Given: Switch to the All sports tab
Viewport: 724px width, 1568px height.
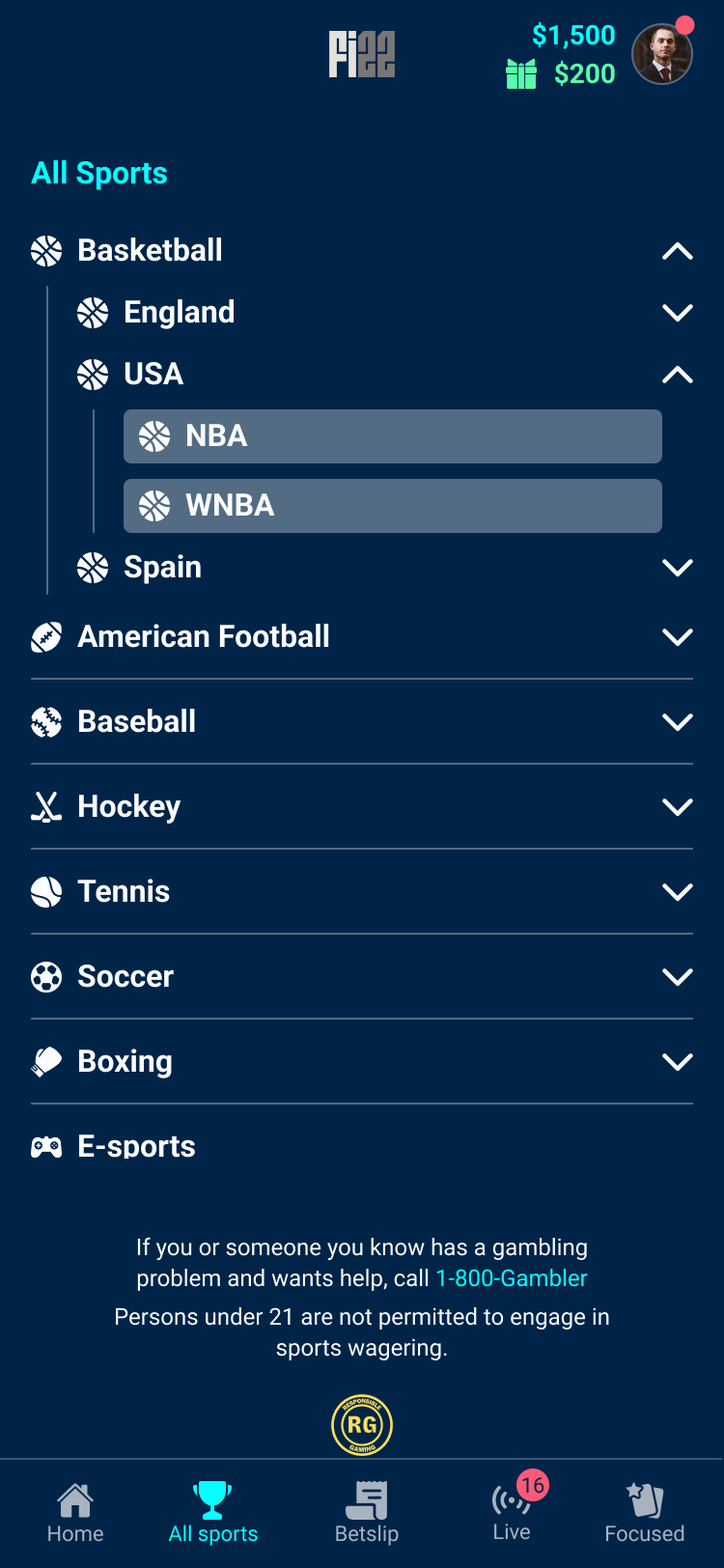Looking at the screenshot, I should coord(213,1512).
